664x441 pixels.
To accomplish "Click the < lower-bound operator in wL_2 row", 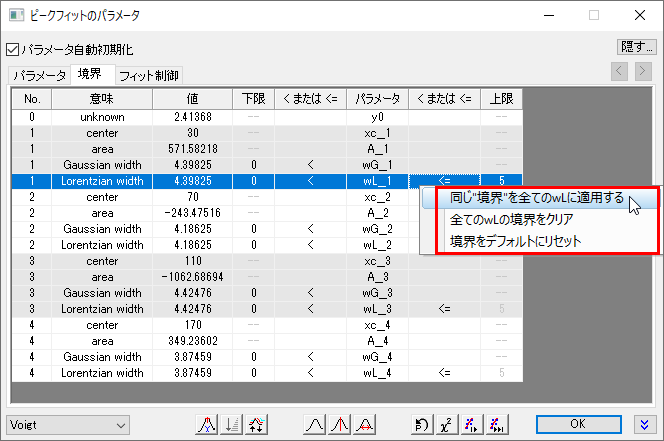I will click(310, 245).
